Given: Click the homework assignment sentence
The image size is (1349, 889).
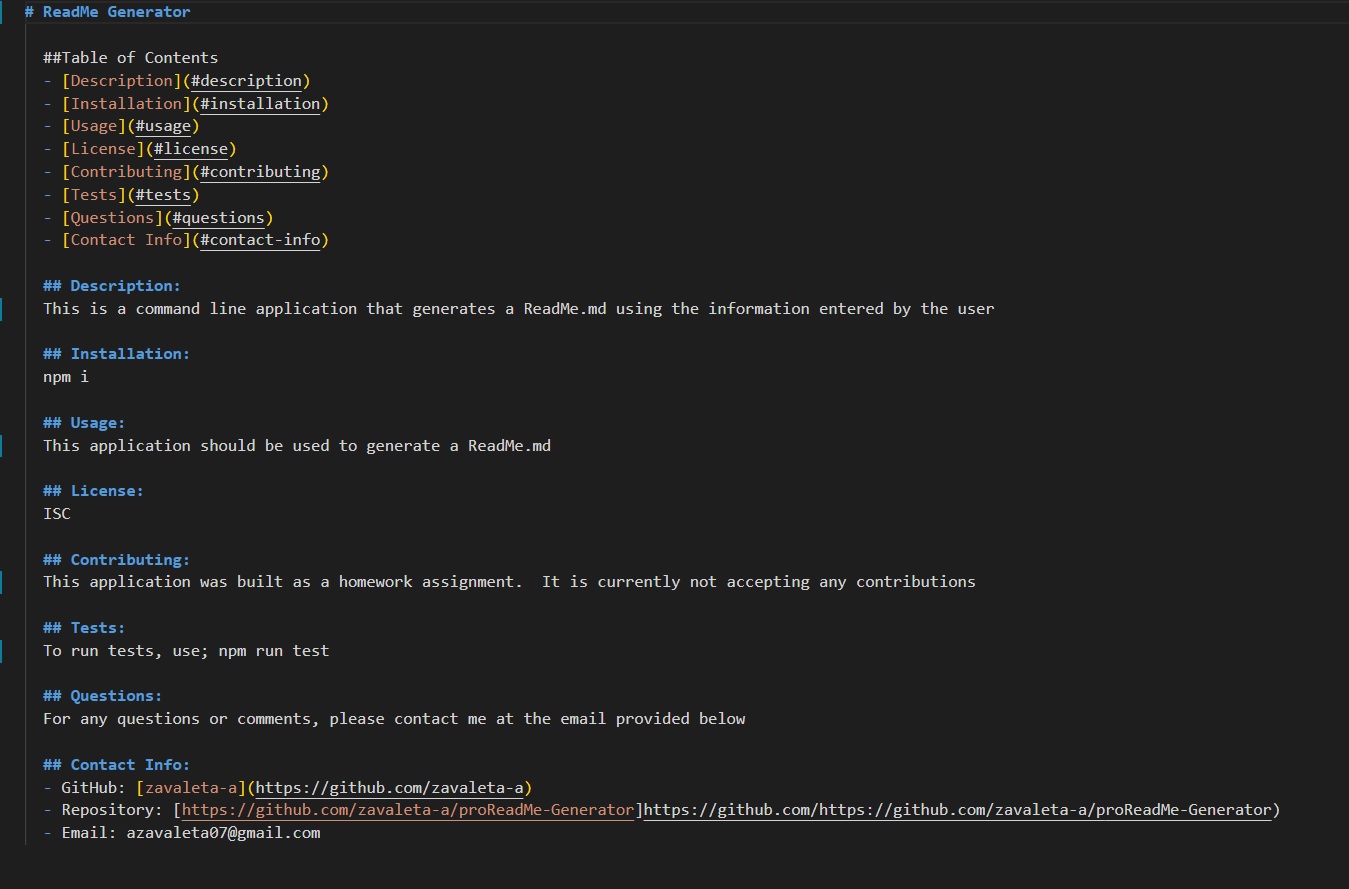Looking at the screenshot, I should 509,582.
